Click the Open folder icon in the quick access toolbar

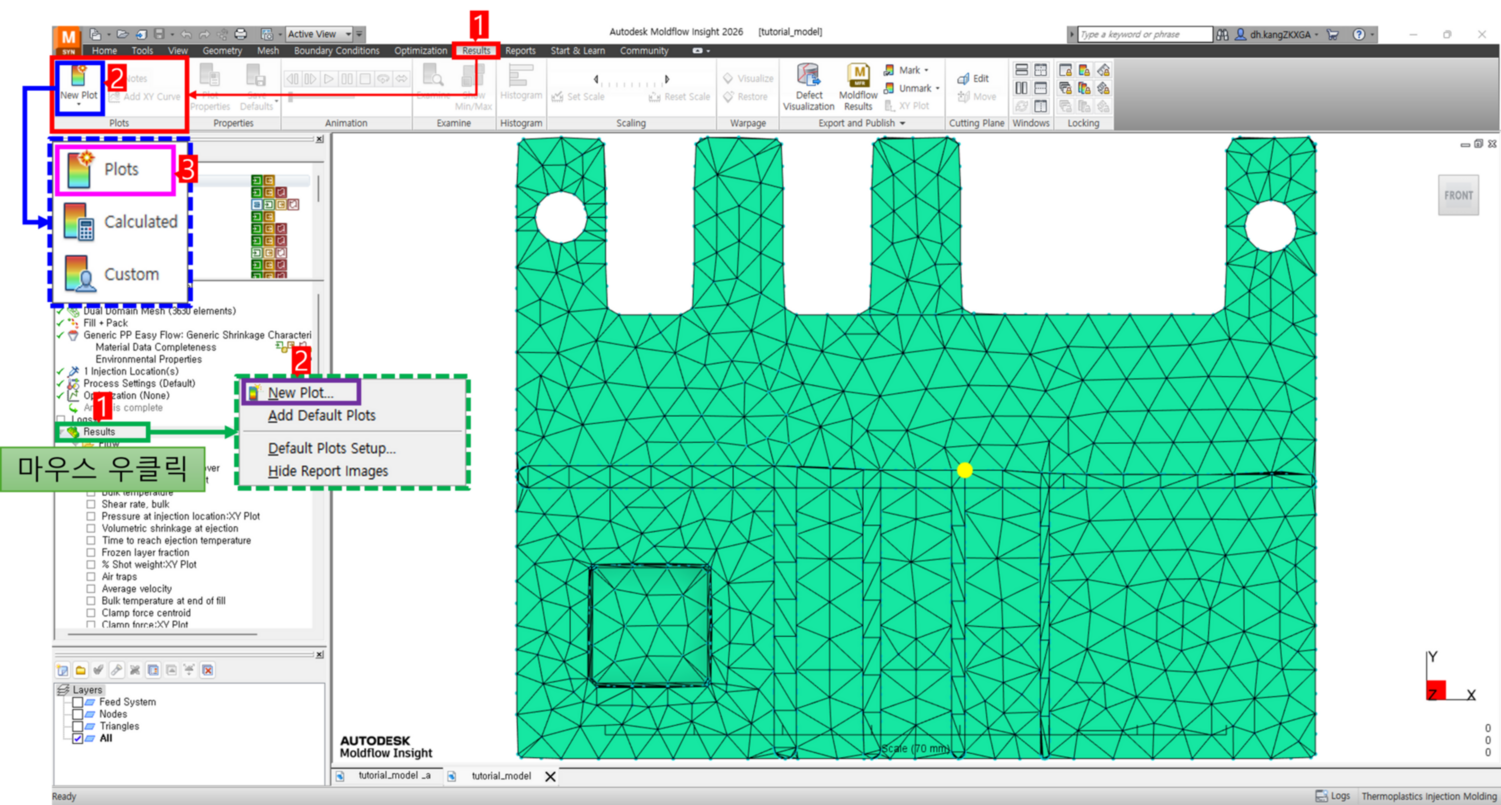click(123, 33)
